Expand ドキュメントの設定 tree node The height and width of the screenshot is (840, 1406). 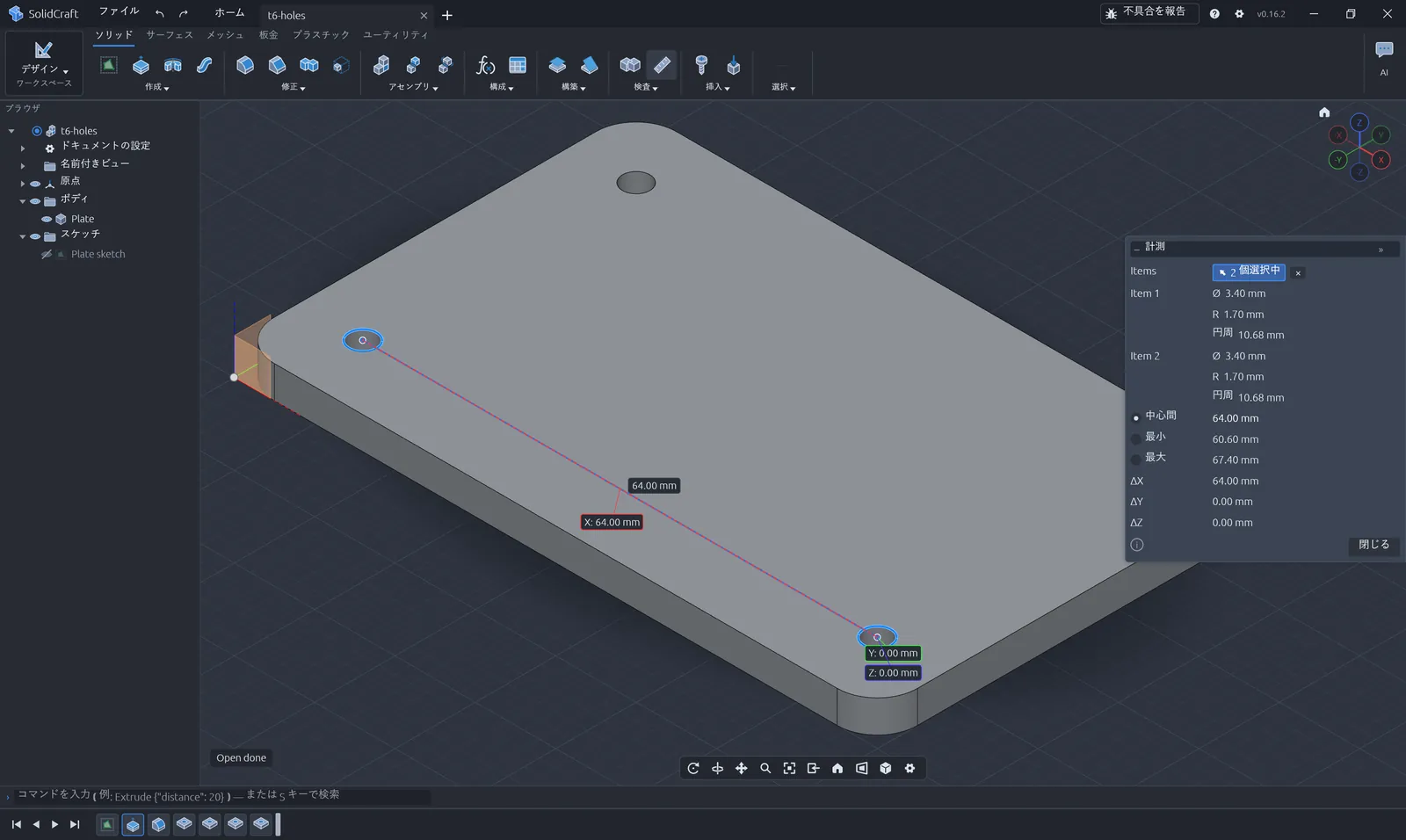tap(23, 148)
